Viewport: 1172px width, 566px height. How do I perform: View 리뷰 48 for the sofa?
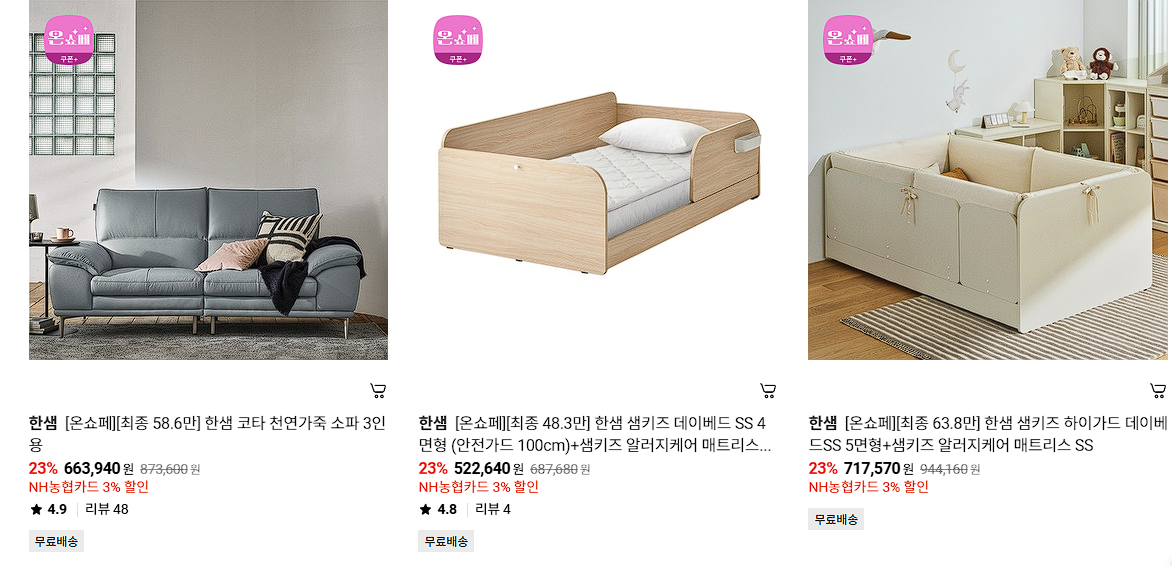[107, 510]
